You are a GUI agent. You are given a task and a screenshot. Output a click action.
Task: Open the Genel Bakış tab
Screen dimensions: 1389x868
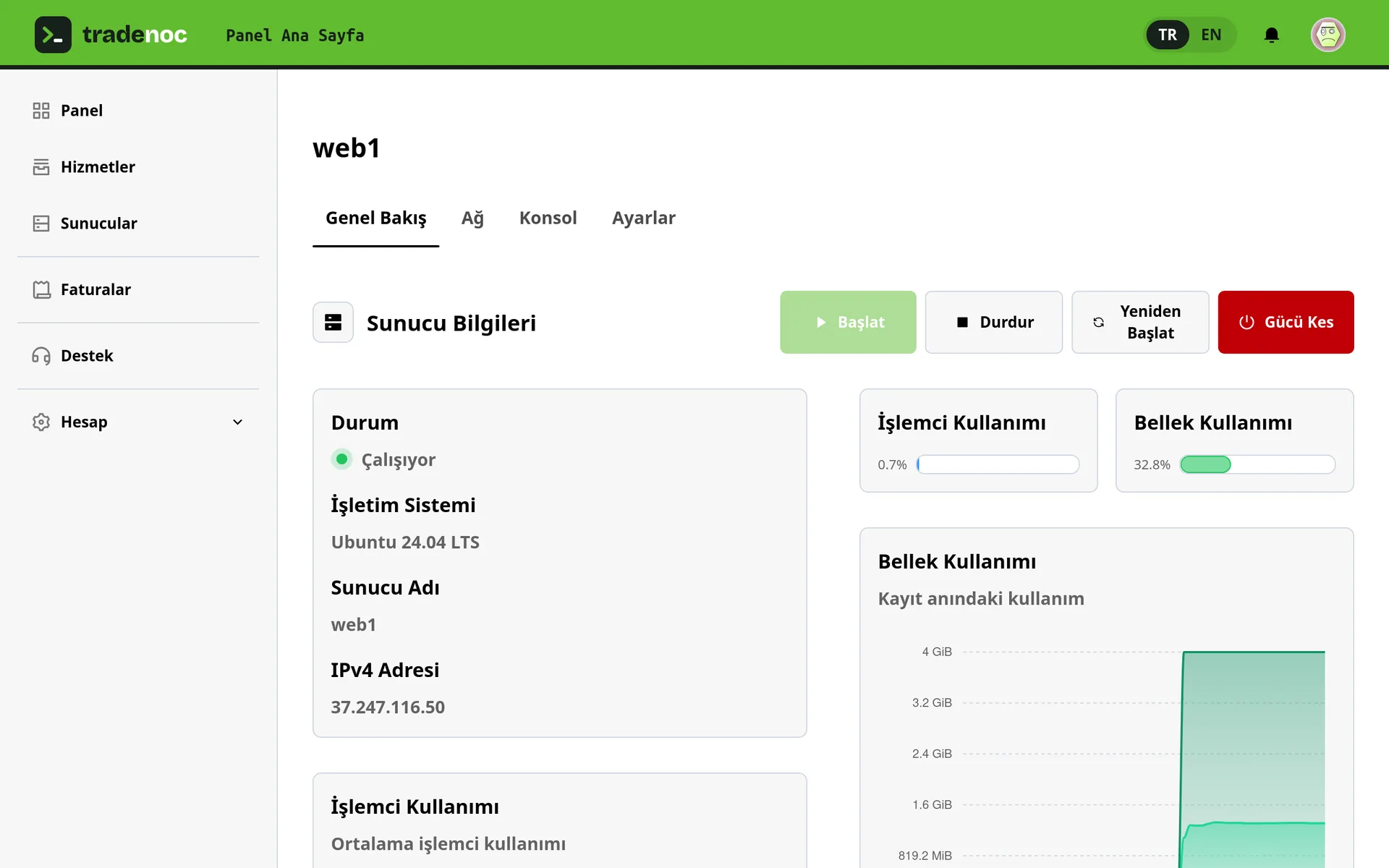(375, 218)
